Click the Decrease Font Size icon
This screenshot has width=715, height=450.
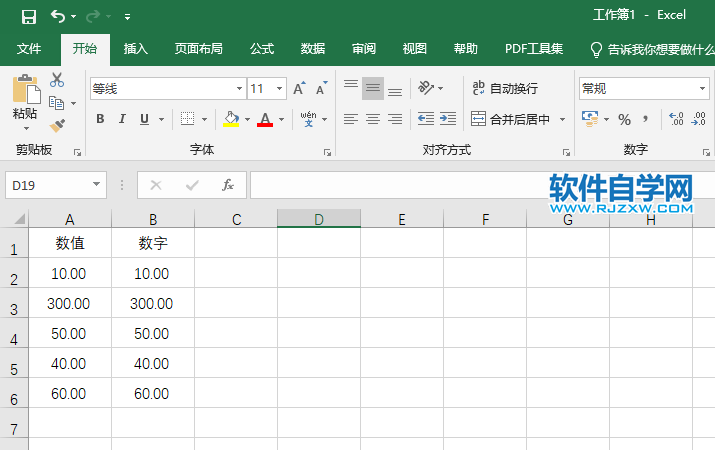pyautogui.click(x=321, y=88)
